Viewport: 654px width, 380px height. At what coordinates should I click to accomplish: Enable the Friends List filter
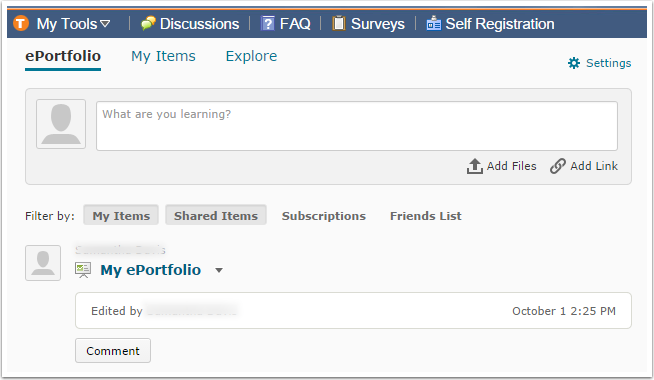[425, 216]
